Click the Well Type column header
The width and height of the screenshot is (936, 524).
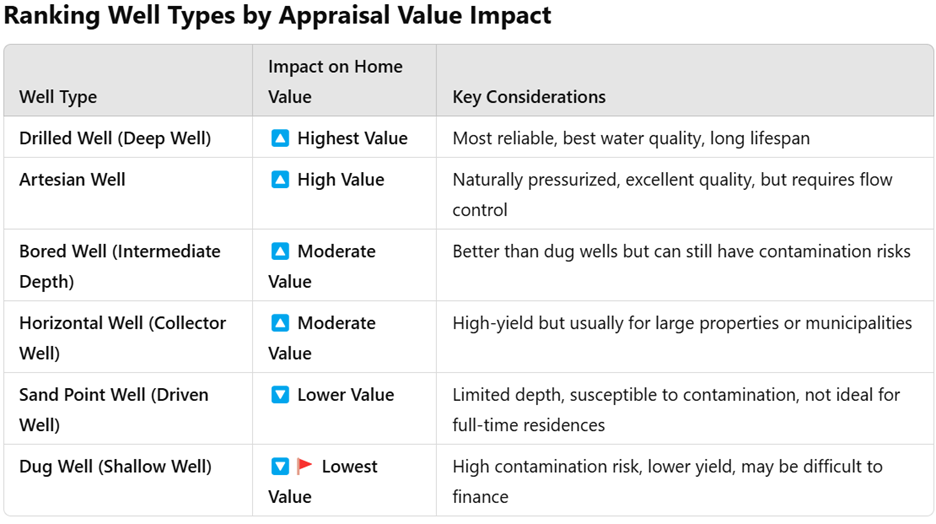click(58, 97)
